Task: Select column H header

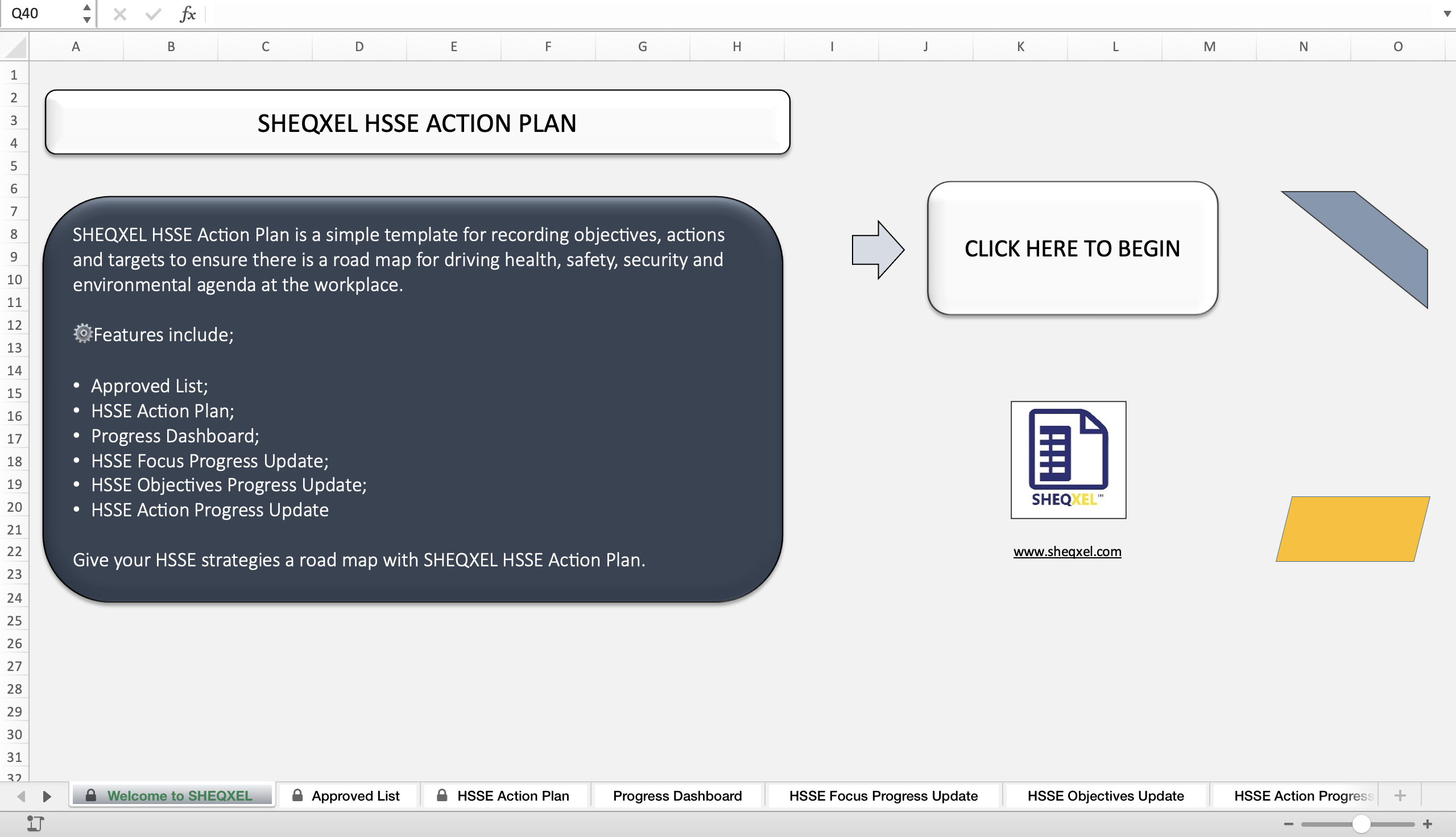Action: pos(737,47)
